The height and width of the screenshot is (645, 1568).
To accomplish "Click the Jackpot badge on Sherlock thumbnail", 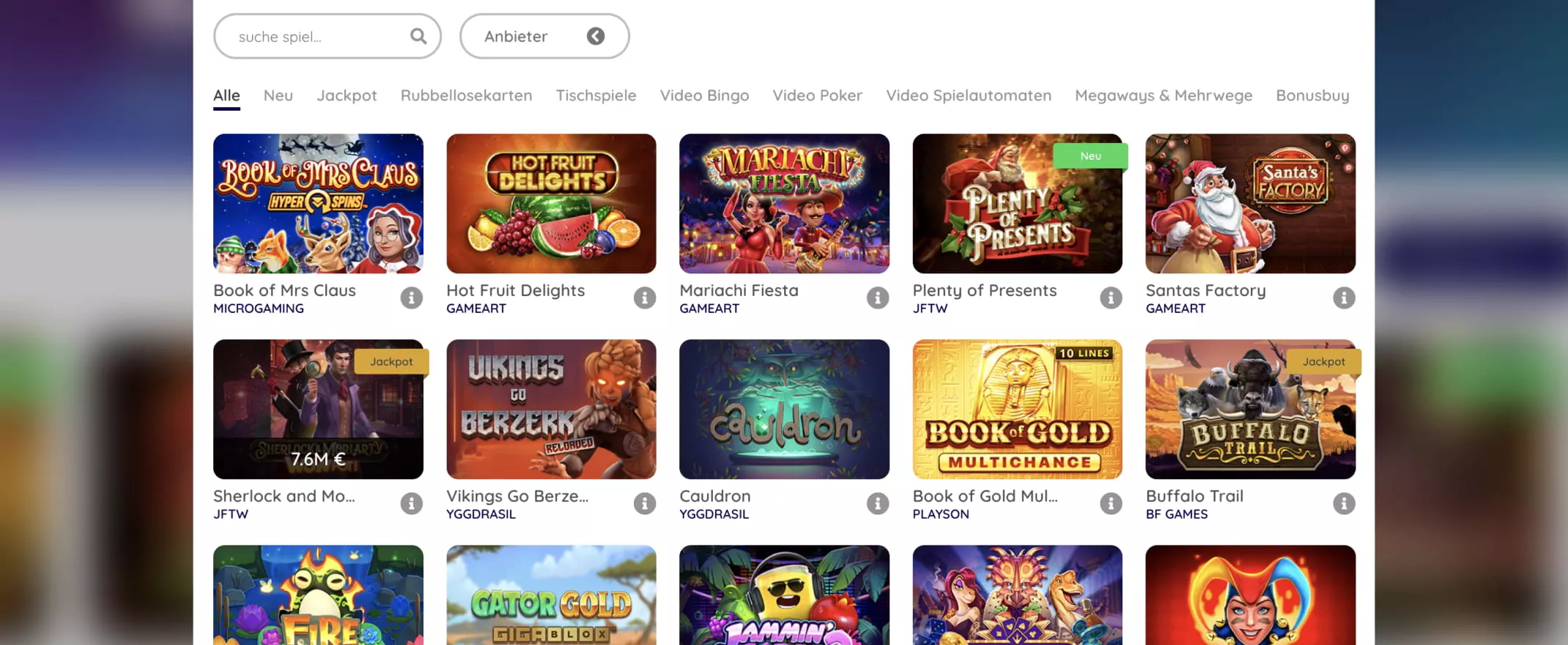I will [391, 361].
